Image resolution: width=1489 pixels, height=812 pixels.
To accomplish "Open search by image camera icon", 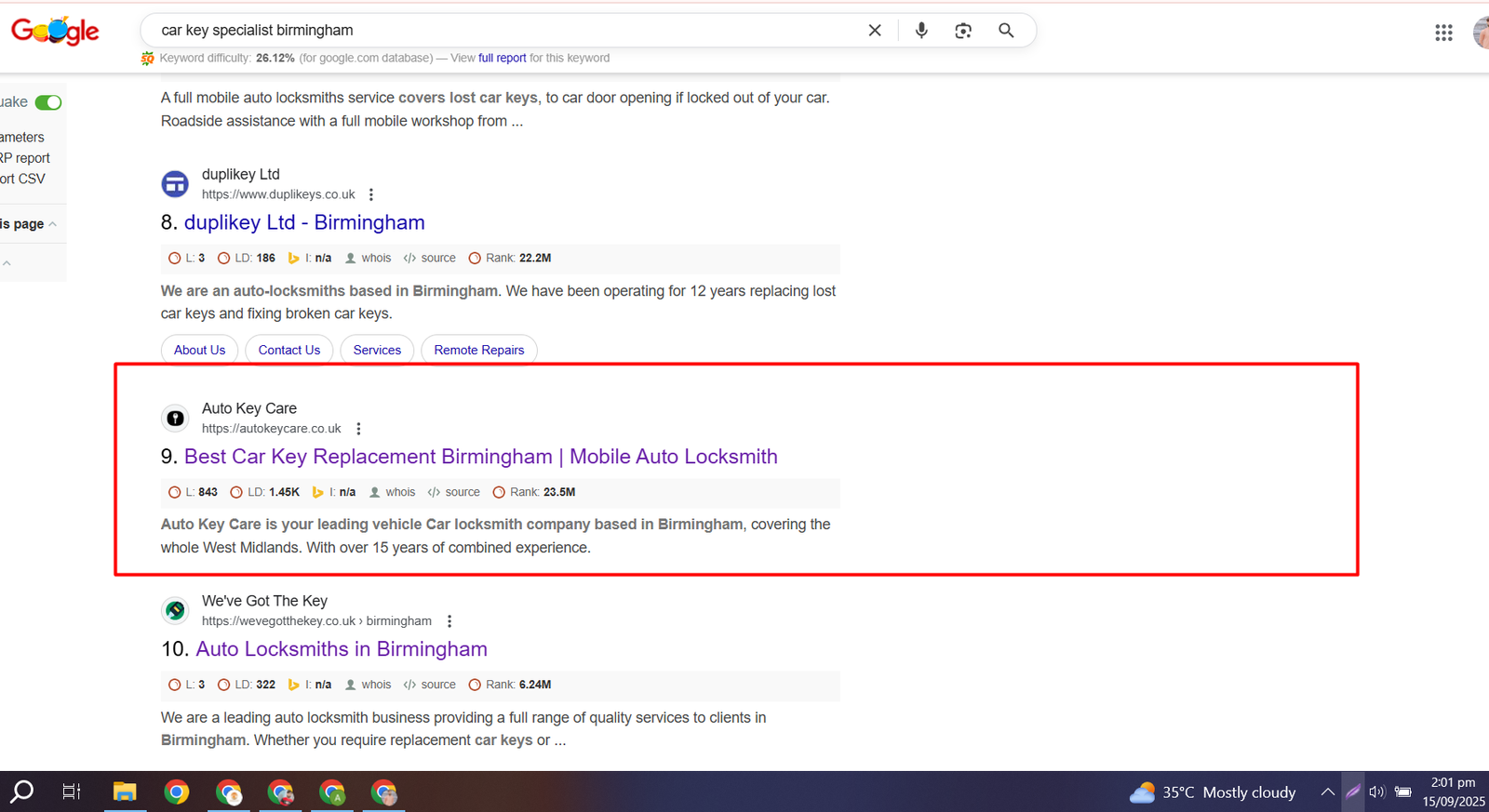I will [x=963, y=31].
